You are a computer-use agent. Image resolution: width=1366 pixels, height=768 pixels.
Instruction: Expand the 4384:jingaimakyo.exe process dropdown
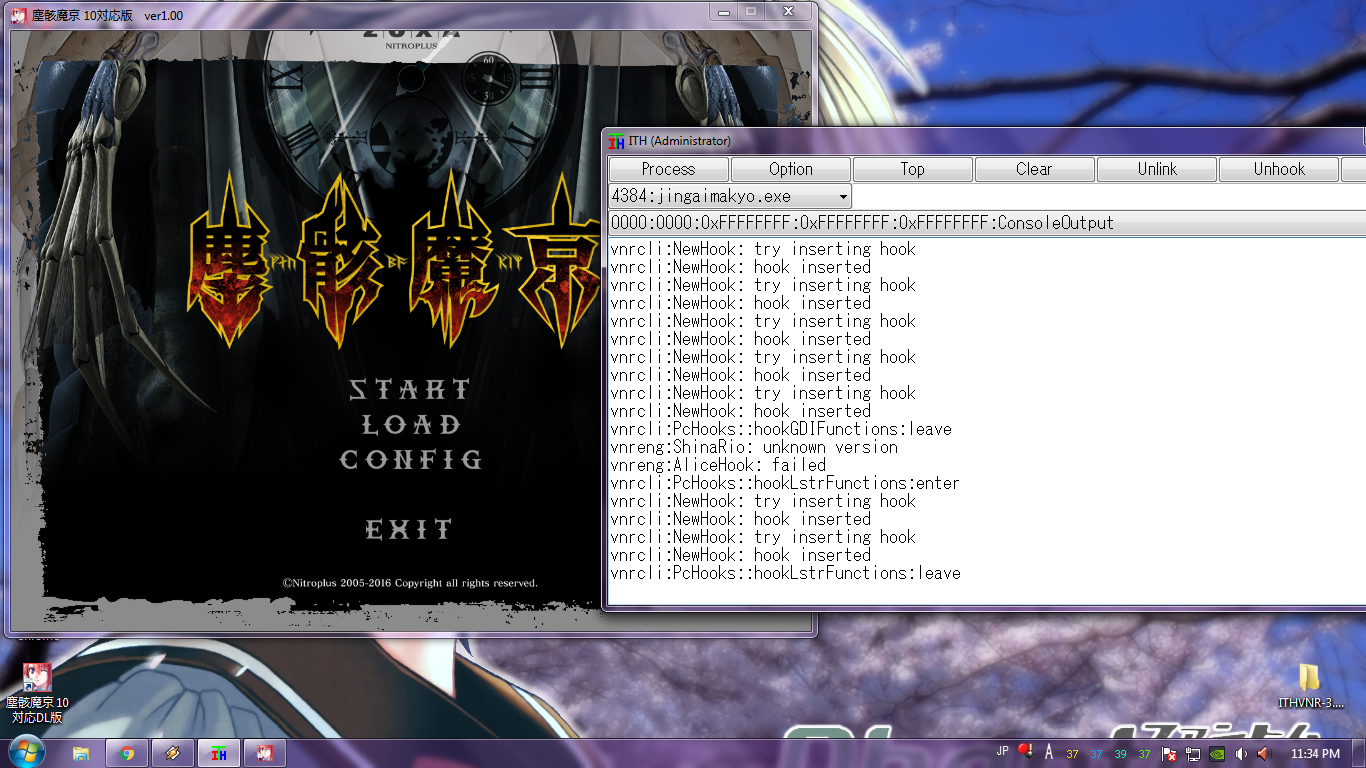click(843, 197)
